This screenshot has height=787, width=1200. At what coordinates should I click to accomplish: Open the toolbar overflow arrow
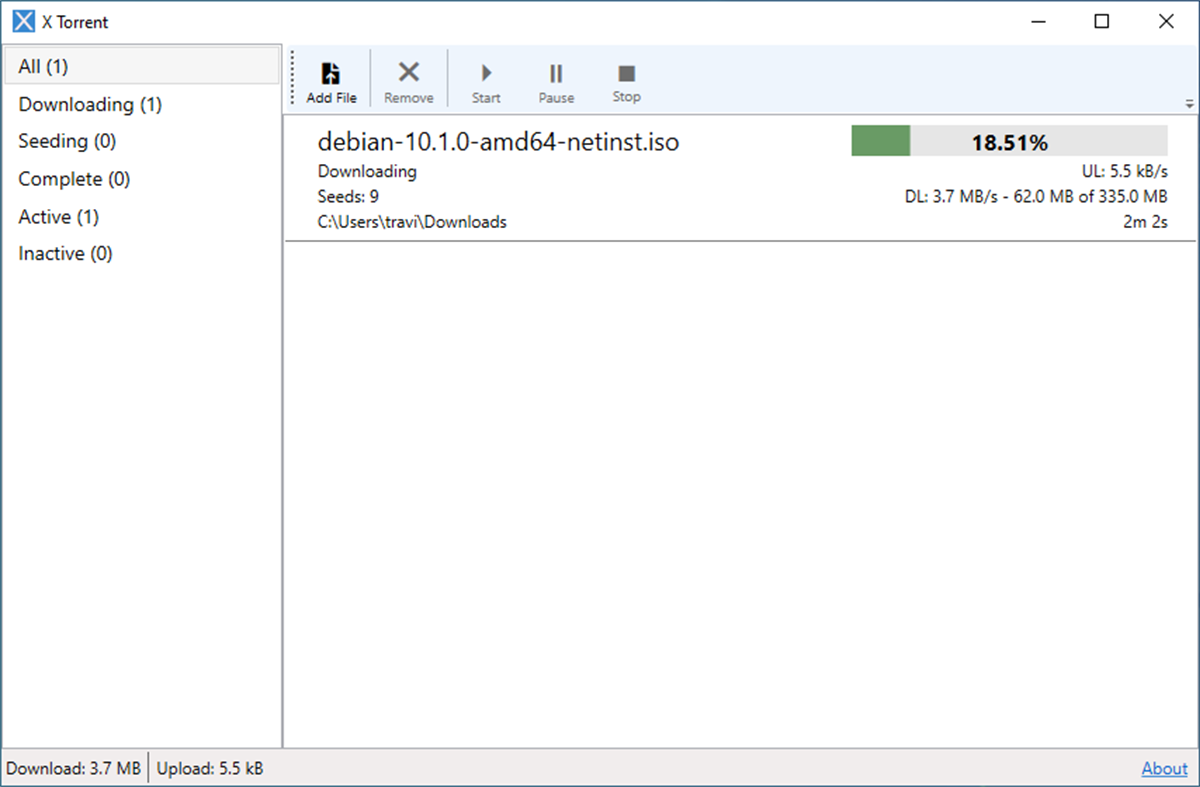point(1189,102)
